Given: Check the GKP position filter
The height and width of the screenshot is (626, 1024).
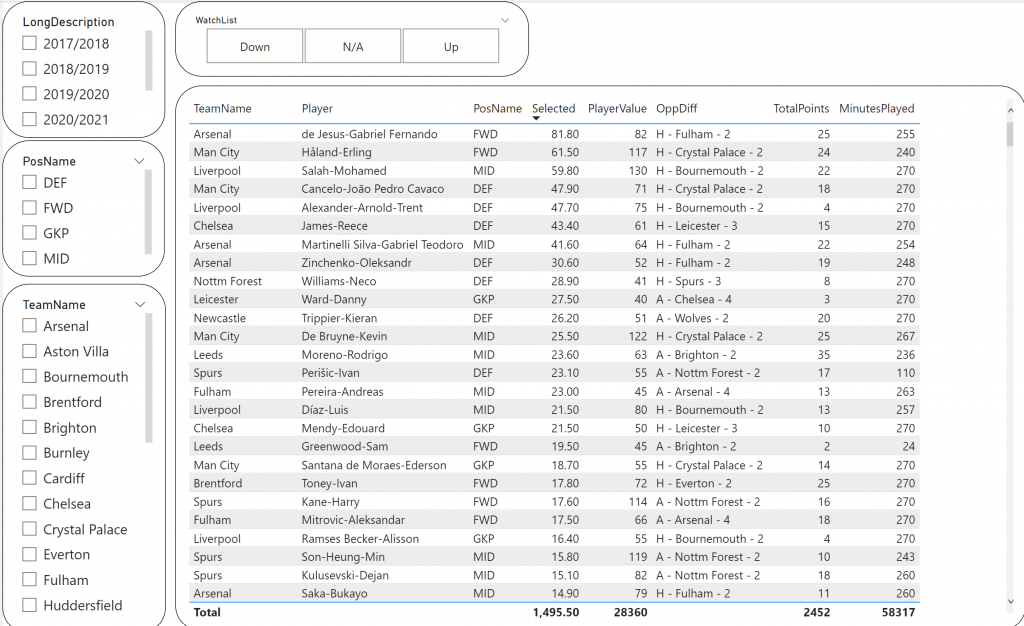Looking at the screenshot, I should coord(29,232).
